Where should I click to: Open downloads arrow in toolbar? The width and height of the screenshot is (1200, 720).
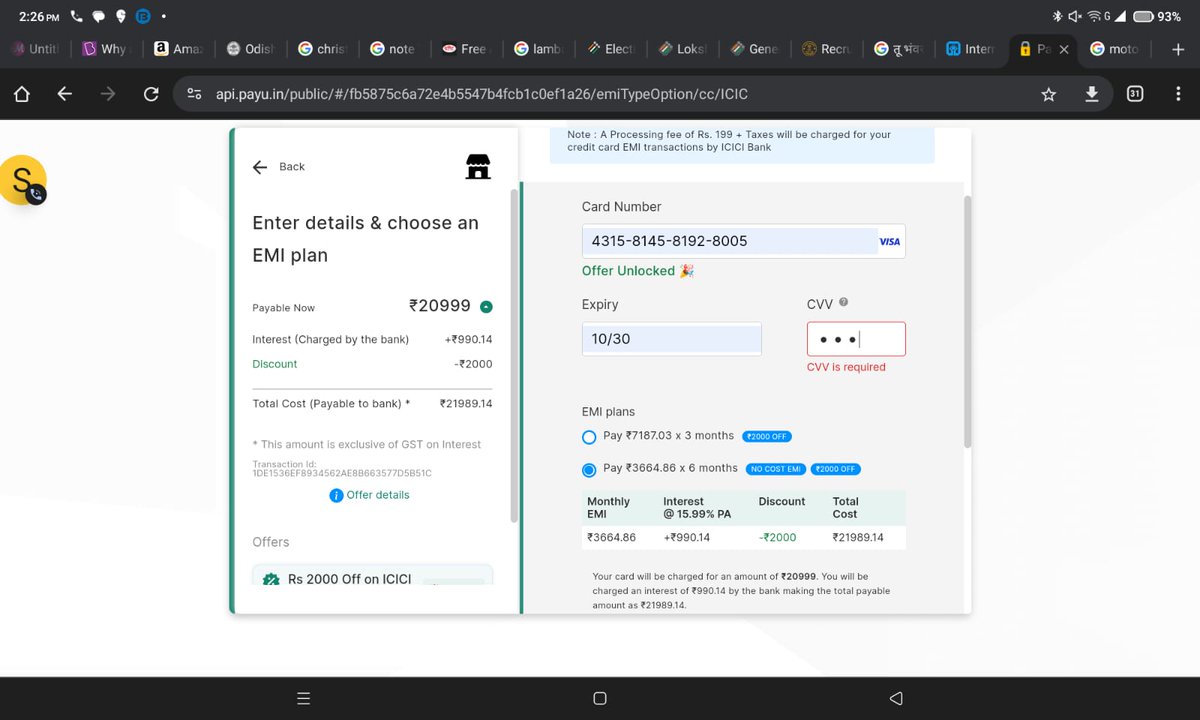(1092, 94)
